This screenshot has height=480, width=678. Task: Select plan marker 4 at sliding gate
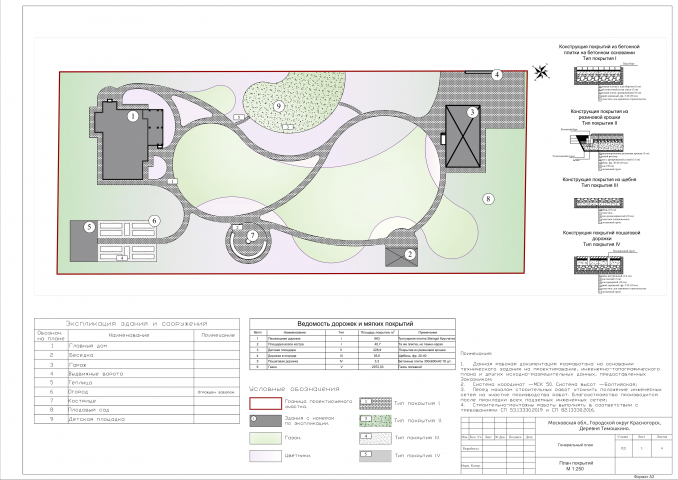coord(497,74)
